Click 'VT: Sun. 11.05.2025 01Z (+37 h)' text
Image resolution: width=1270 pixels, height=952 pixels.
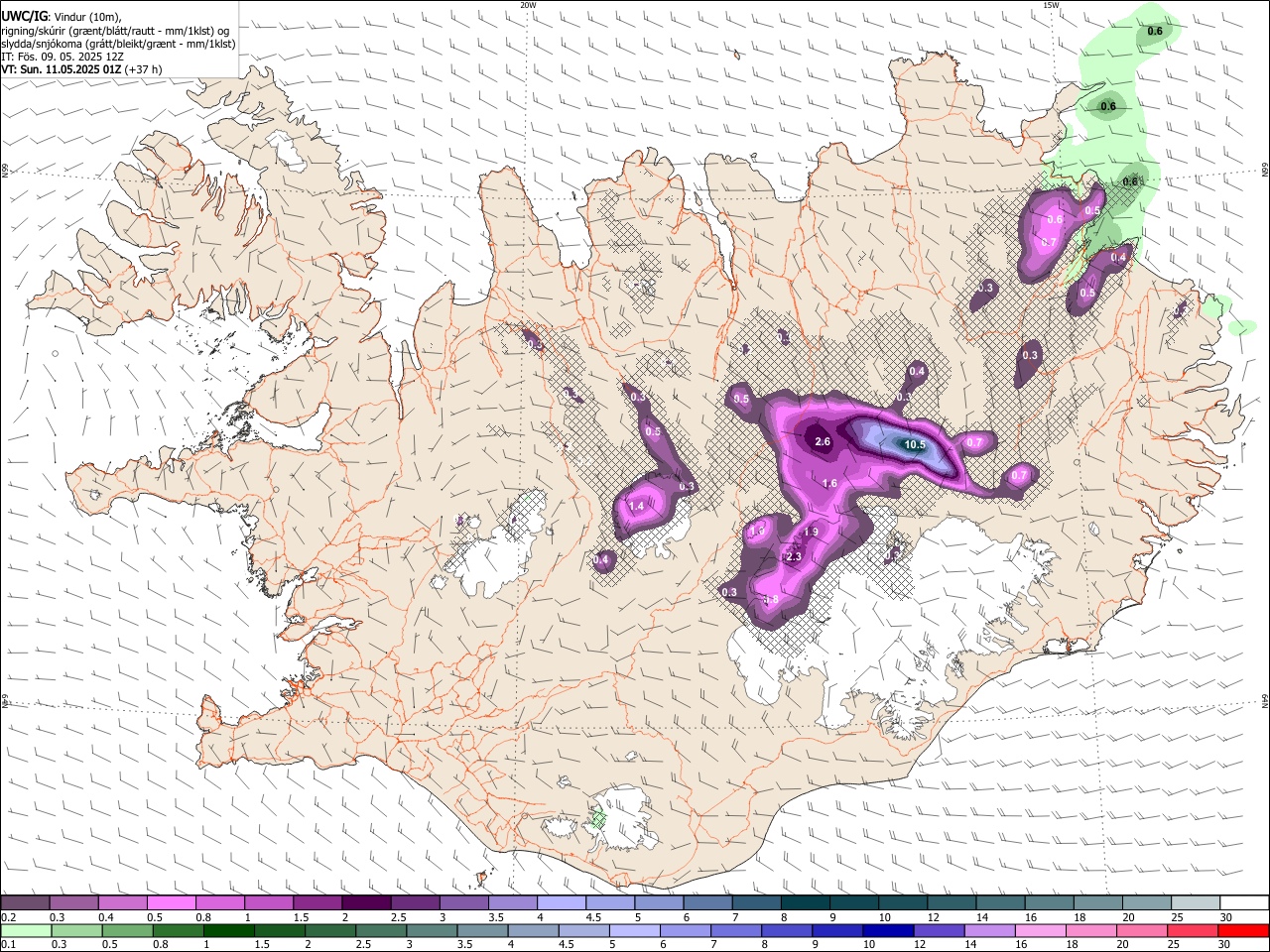[81, 69]
